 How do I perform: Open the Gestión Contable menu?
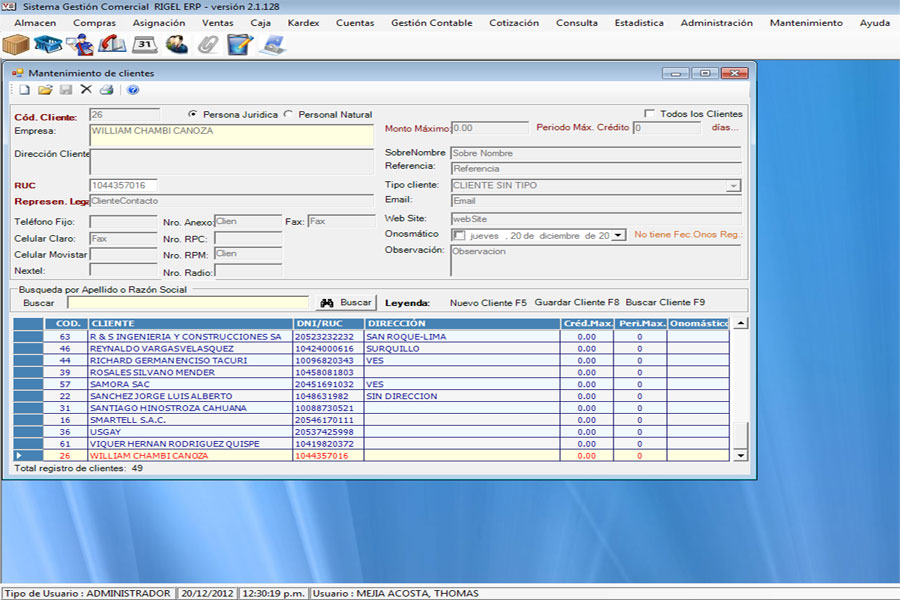431,23
